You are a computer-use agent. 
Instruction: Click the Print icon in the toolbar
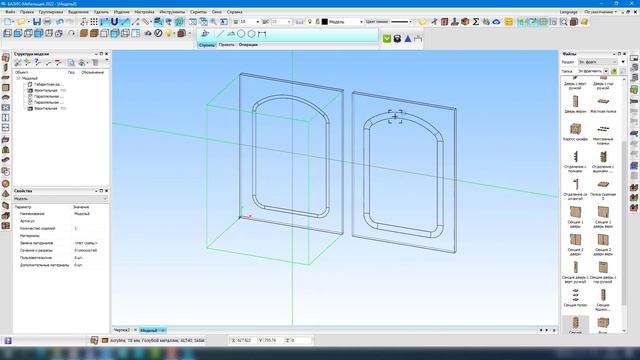click(x=47, y=22)
